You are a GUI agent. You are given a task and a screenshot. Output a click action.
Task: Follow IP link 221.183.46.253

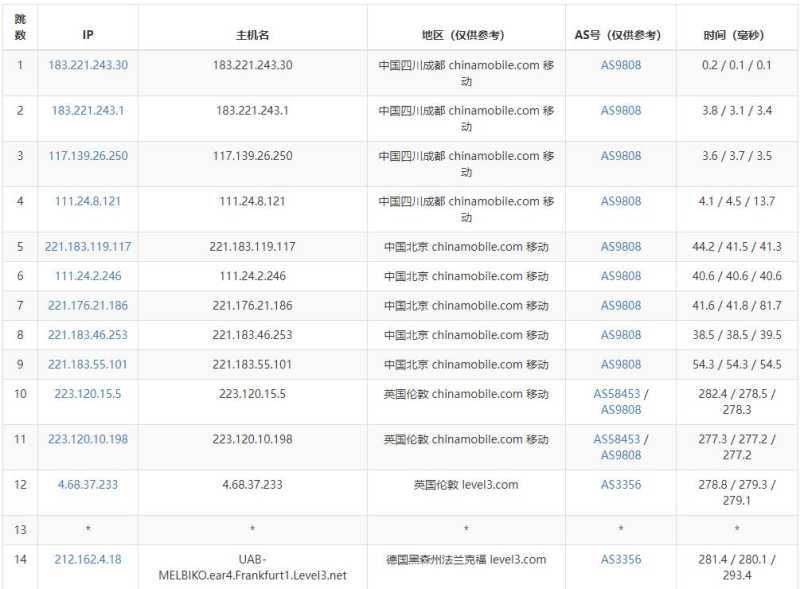tap(88, 335)
